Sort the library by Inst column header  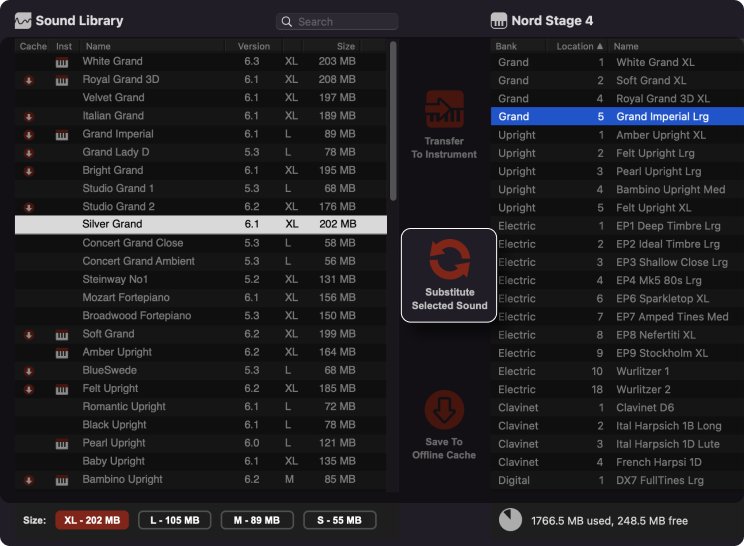[x=64, y=46]
